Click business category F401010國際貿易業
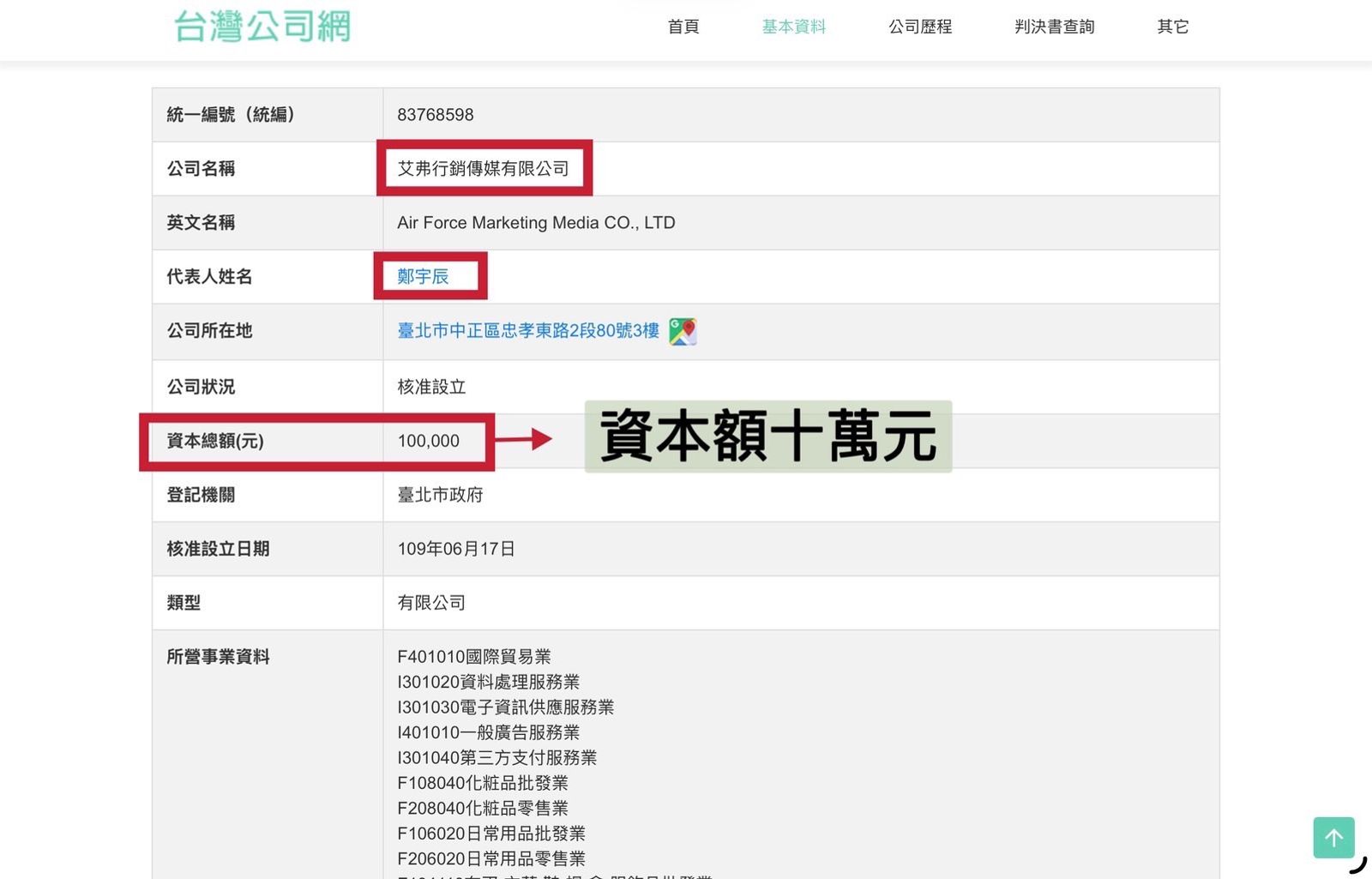The width and height of the screenshot is (1372, 879). pos(474,656)
